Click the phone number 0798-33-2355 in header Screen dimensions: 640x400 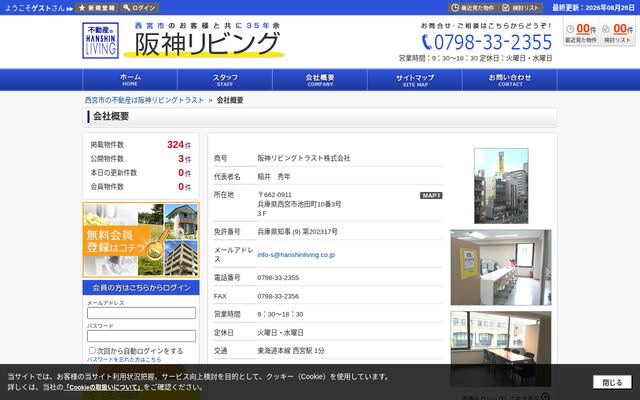[x=487, y=42]
